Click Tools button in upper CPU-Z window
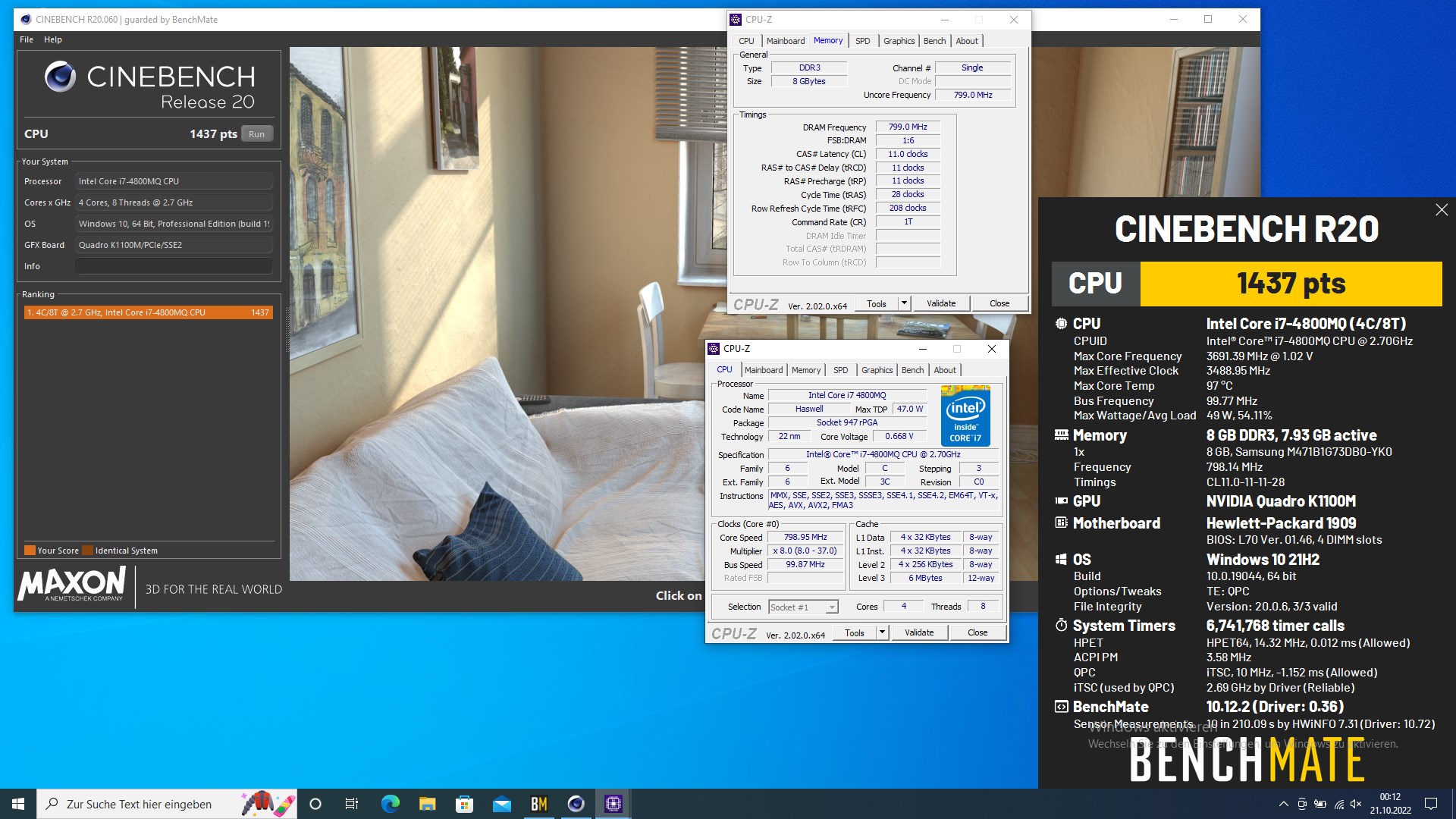This screenshot has height=819, width=1456. point(877,303)
